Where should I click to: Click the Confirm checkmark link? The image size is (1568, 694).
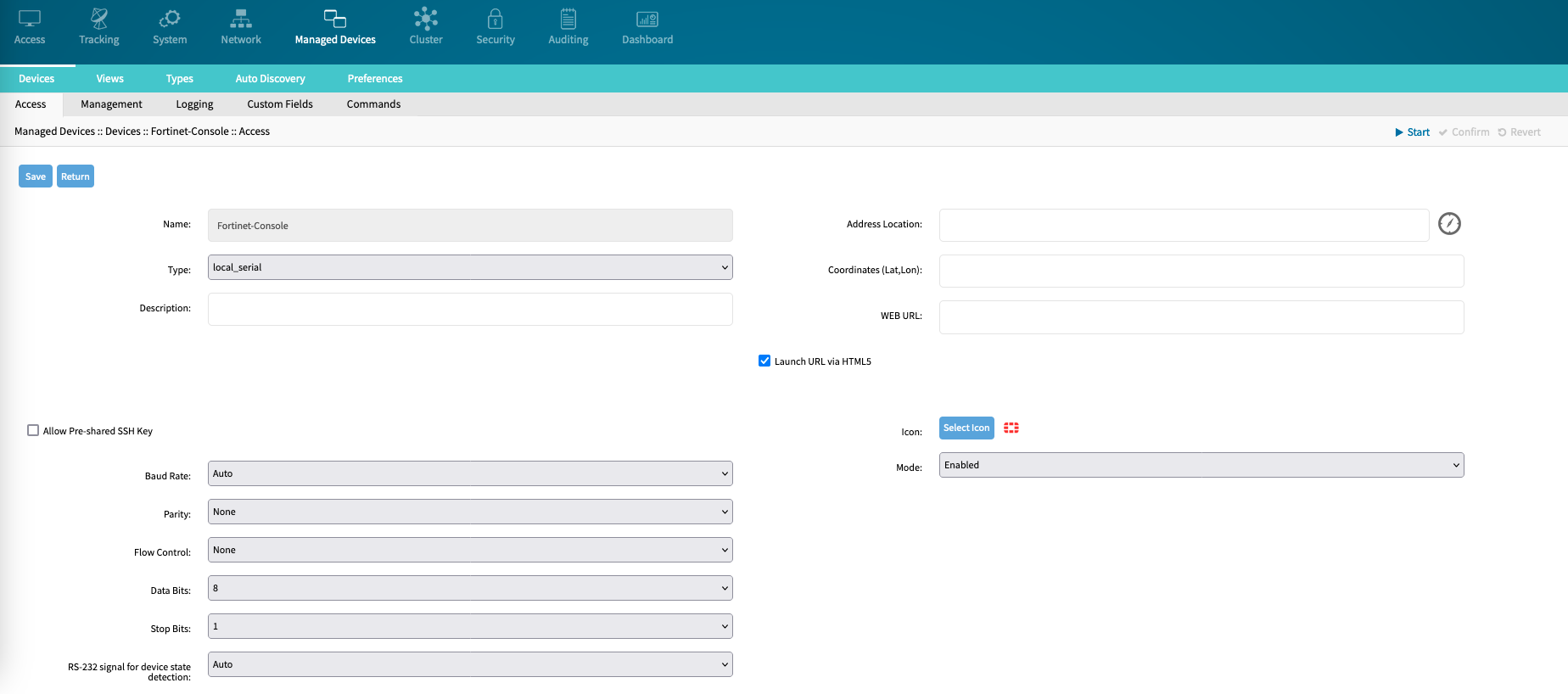1464,132
